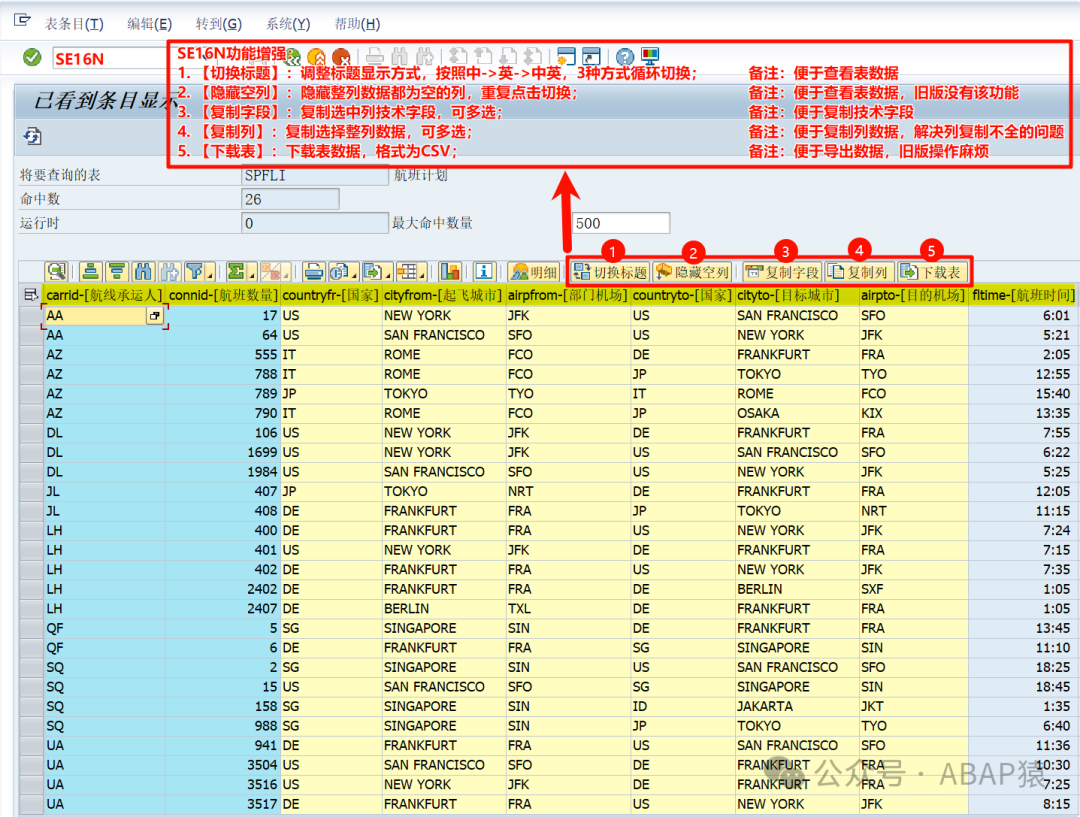Click the KIX airport cell
1080x817 pixels.
click(913, 413)
